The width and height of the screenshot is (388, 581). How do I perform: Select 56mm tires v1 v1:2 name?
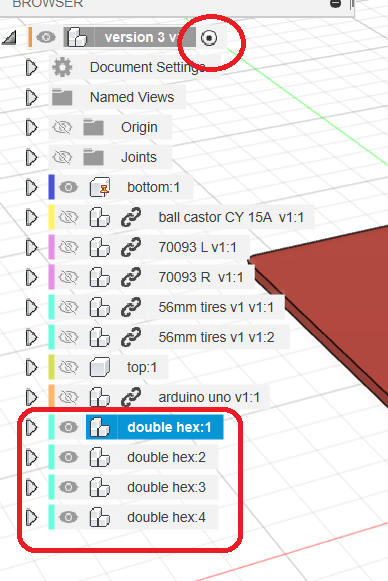216,338
